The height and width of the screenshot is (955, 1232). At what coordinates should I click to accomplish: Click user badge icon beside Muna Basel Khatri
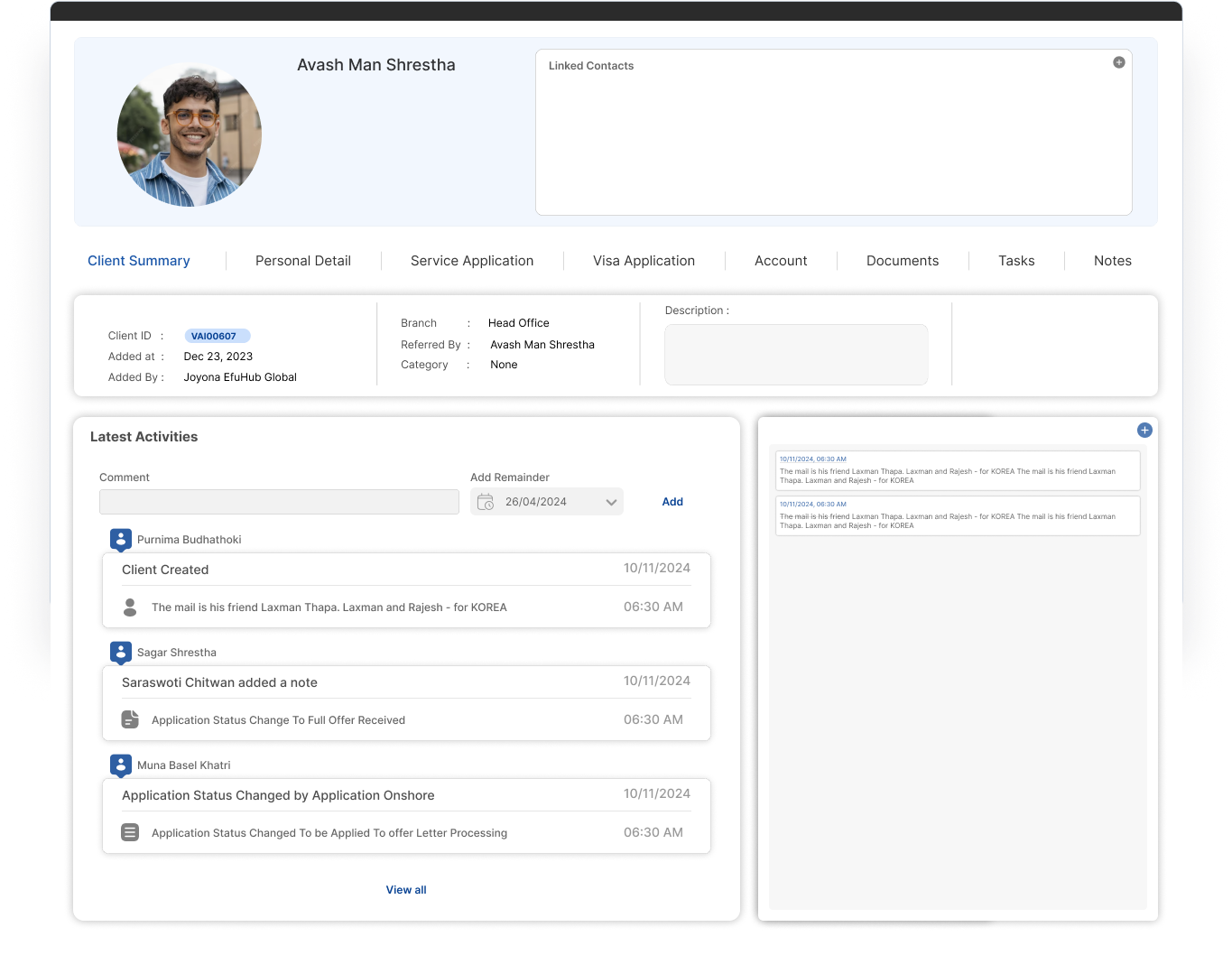pos(121,765)
